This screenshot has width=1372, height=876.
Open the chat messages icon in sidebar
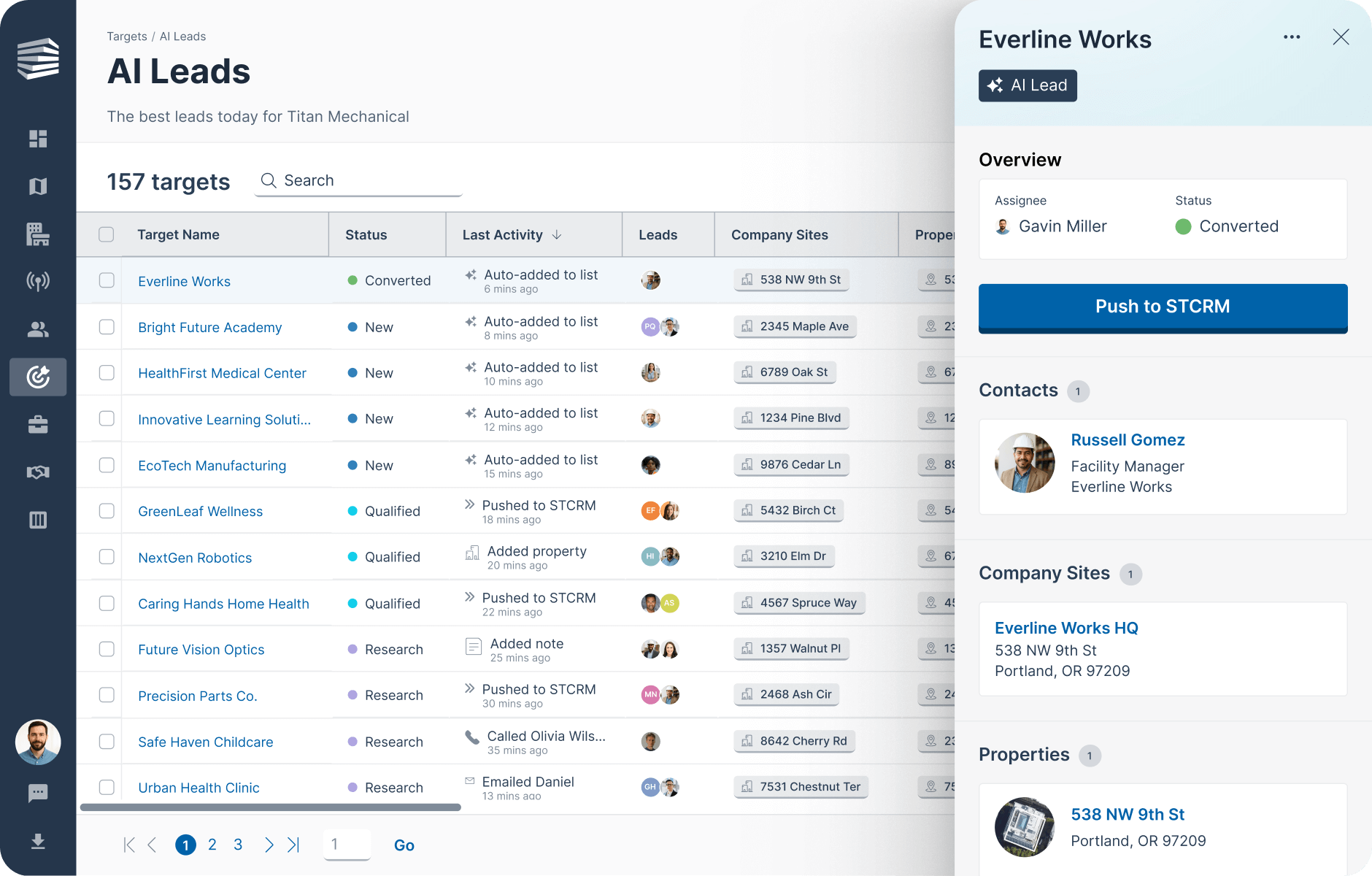click(x=38, y=793)
